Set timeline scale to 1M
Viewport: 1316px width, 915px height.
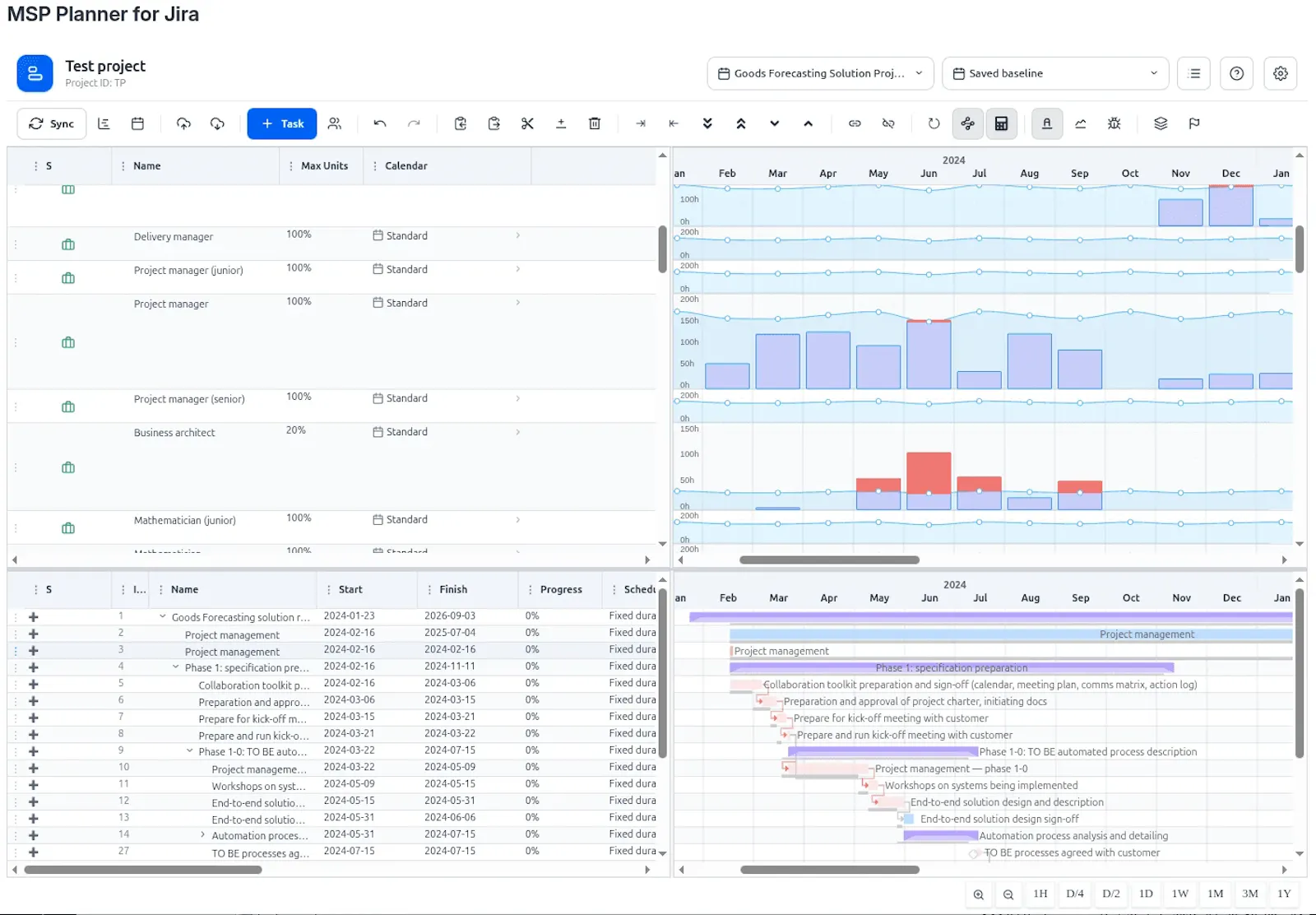1216,894
